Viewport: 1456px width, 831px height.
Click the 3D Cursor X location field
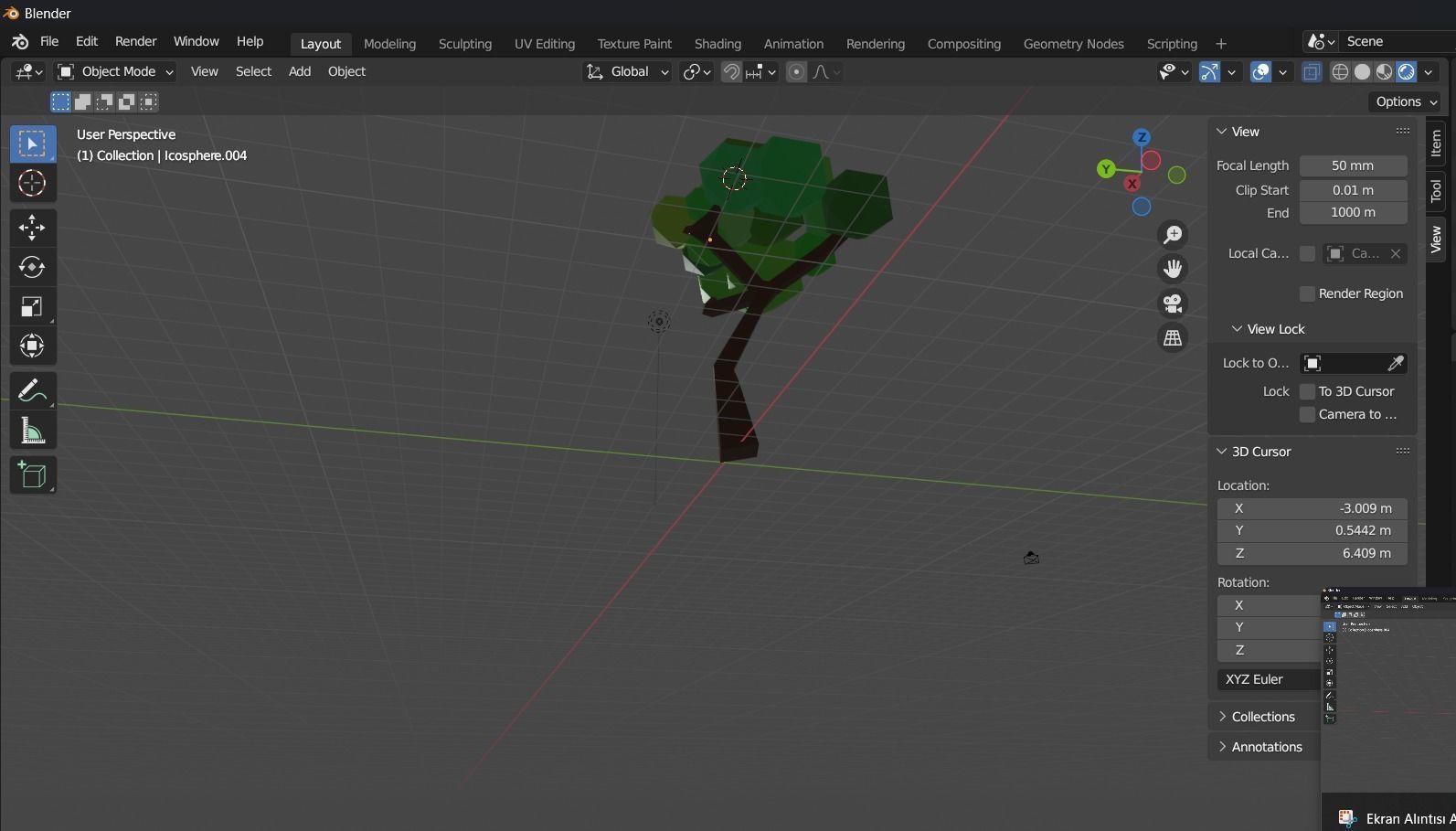1313,508
